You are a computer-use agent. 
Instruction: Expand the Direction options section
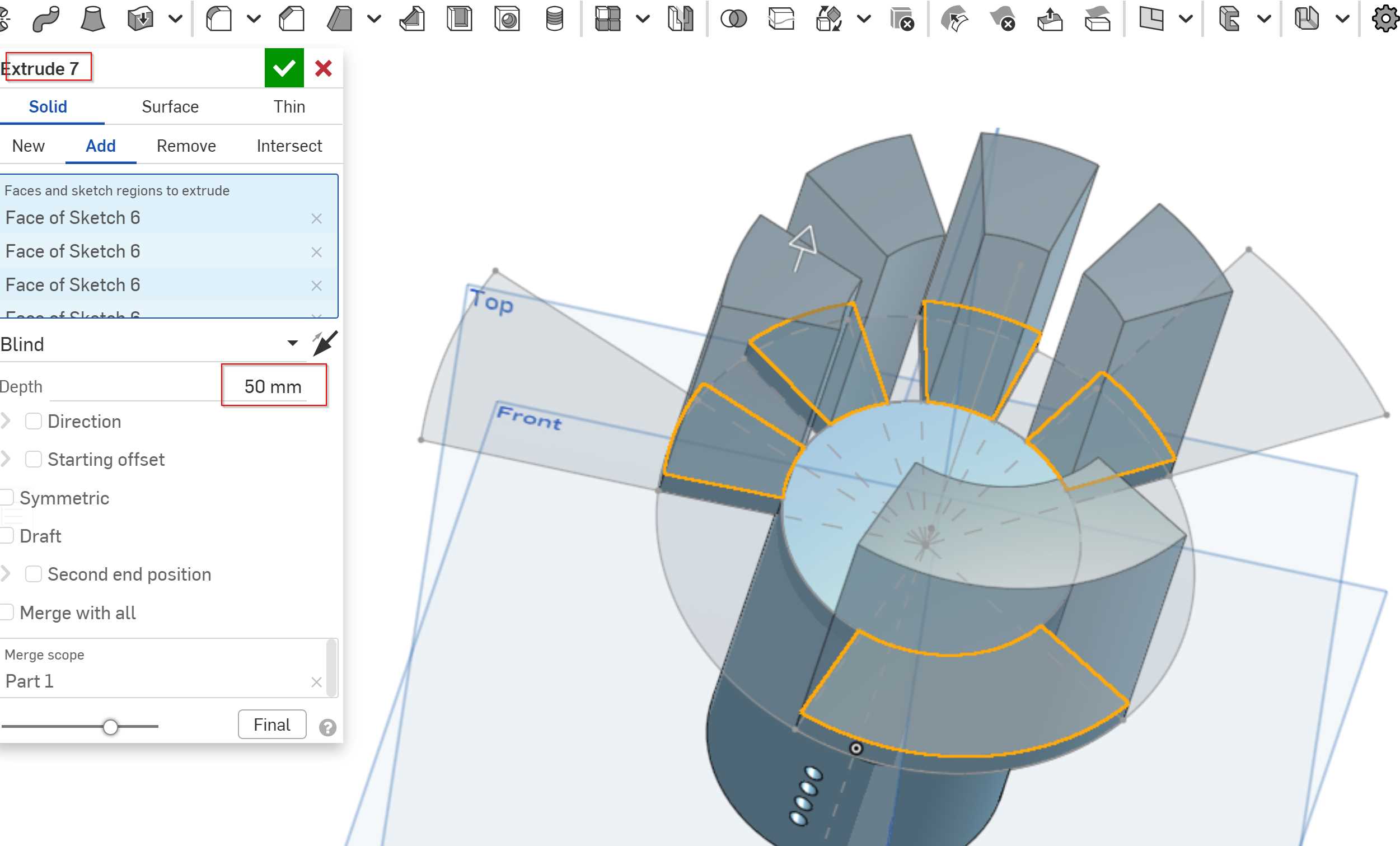(8, 421)
